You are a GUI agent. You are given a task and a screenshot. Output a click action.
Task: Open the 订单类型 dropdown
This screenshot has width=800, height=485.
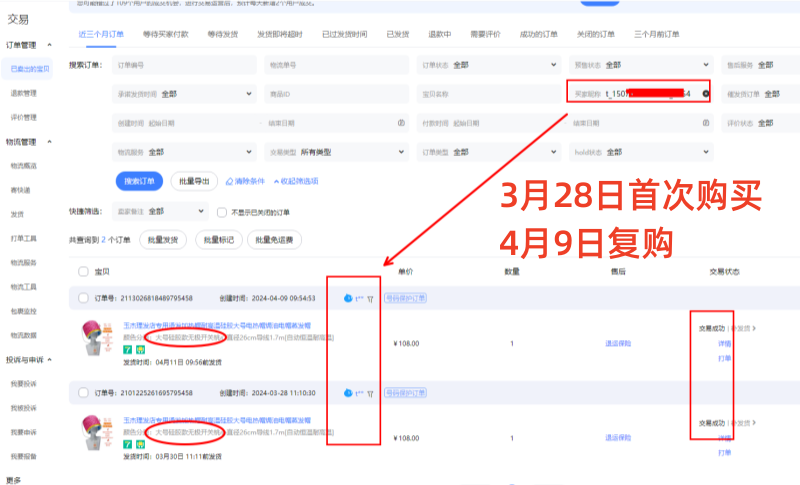489,152
